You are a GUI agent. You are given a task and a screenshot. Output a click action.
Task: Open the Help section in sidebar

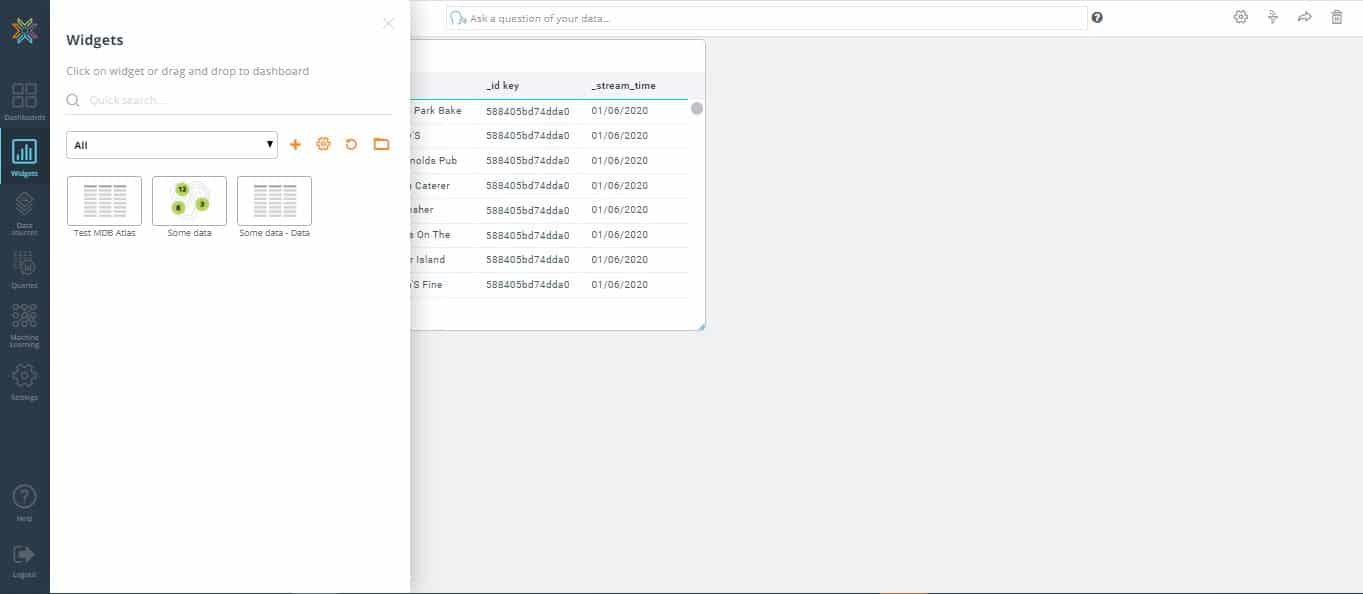(24, 500)
